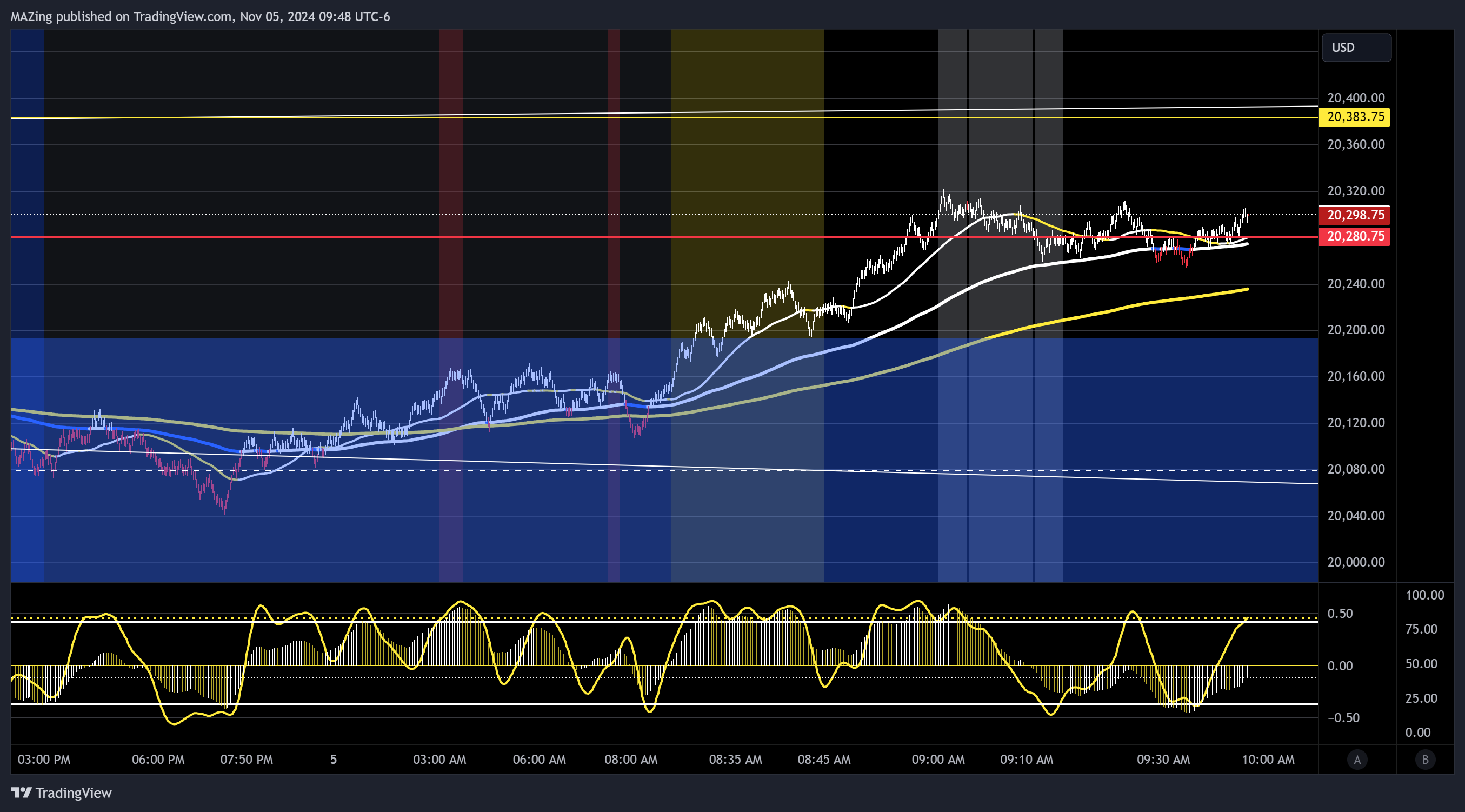This screenshot has width=1465, height=812.
Task: Click the 06:00 AM time axis label
Action: (x=539, y=760)
